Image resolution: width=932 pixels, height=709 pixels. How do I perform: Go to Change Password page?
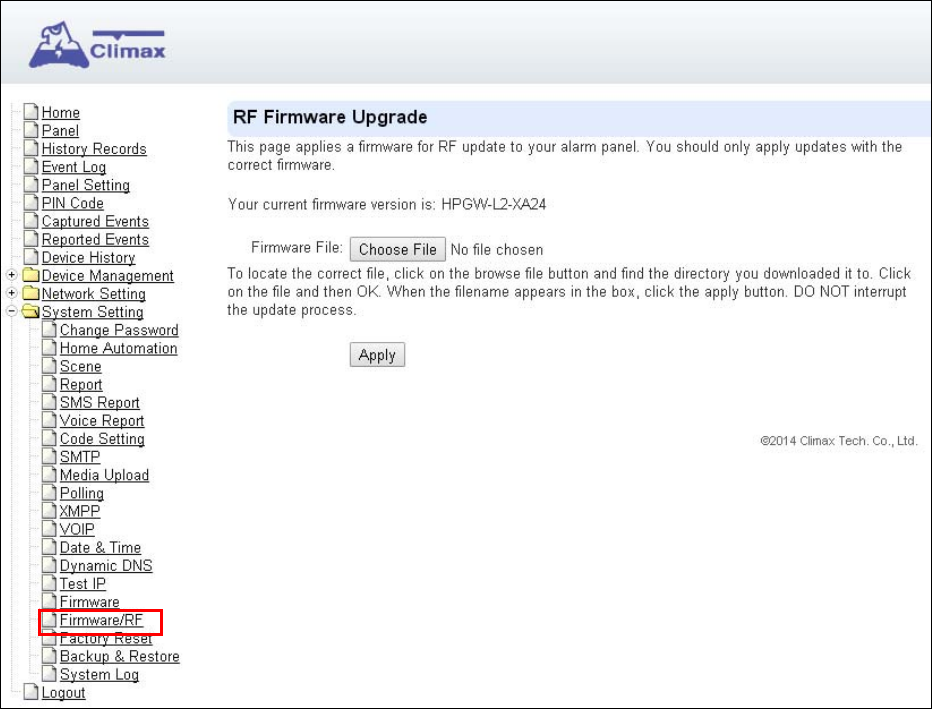[x=119, y=330]
